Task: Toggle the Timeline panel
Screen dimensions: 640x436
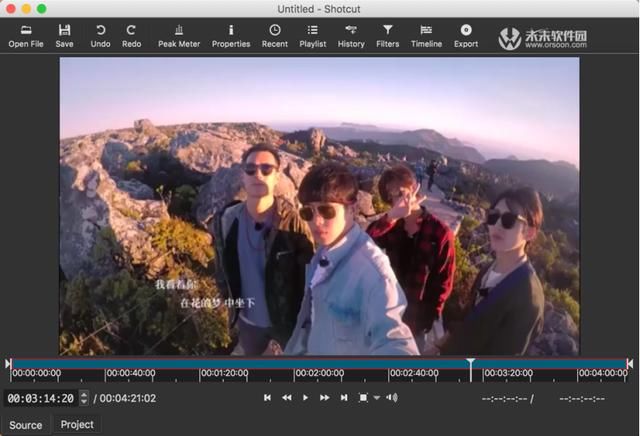Action: point(426,36)
